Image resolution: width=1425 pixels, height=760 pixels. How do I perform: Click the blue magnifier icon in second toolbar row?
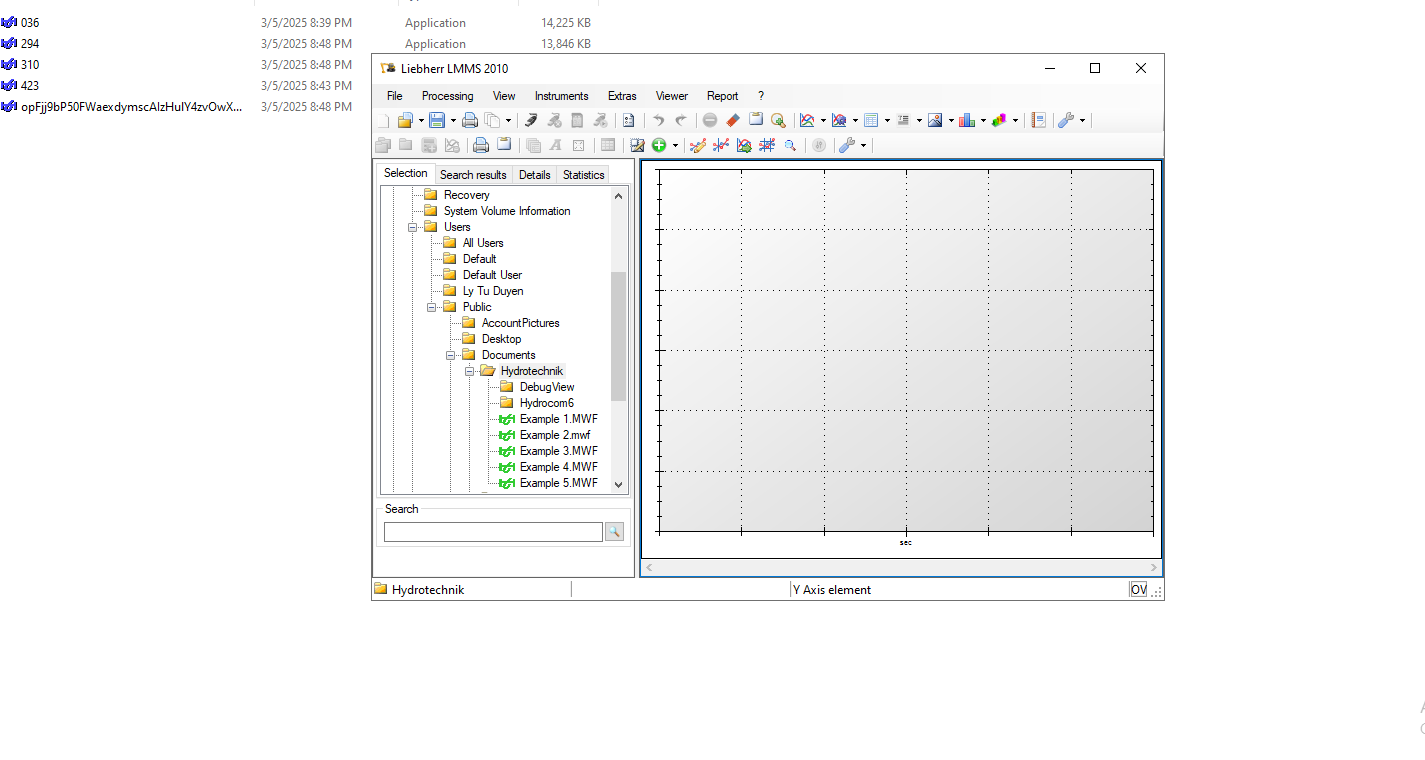pyautogui.click(x=790, y=145)
